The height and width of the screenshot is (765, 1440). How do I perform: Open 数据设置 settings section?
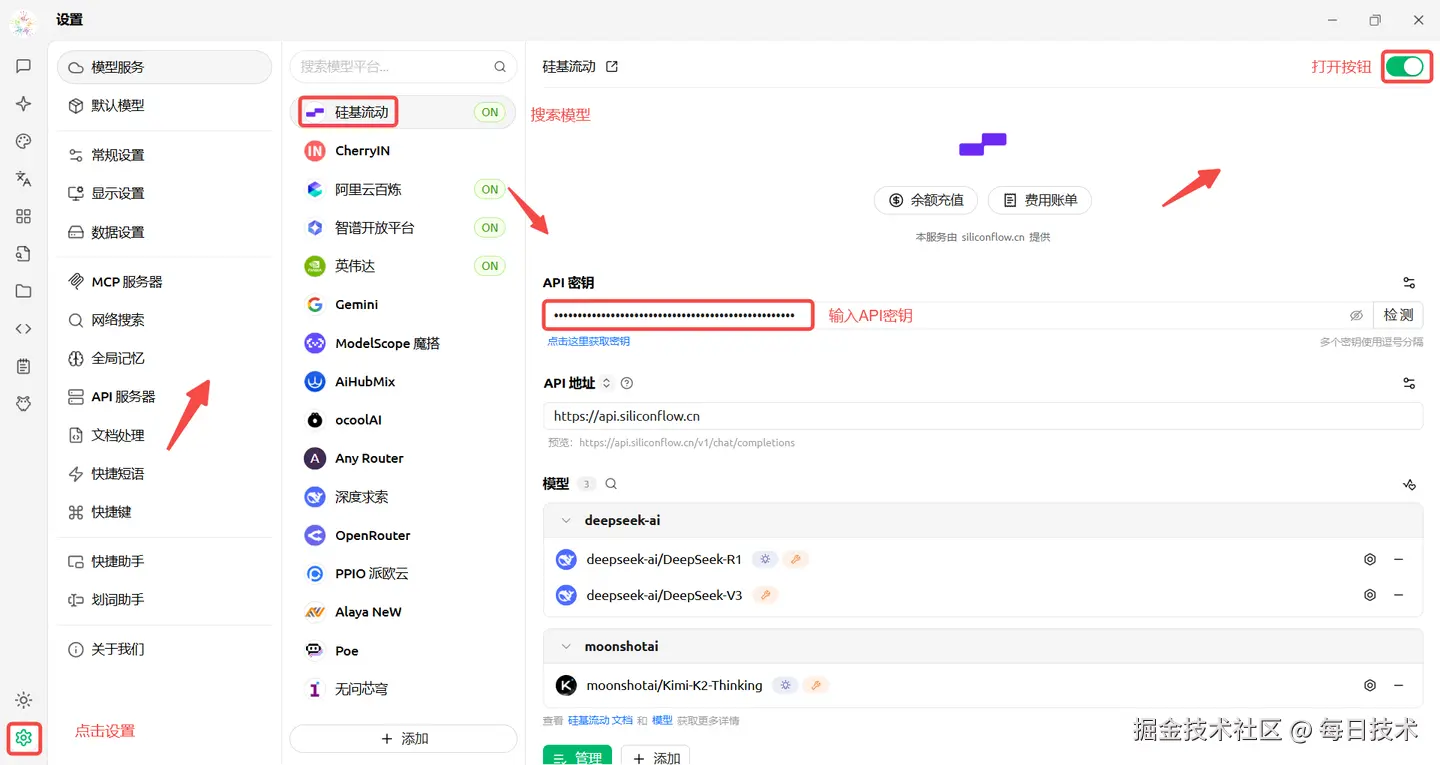click(164, 232)
